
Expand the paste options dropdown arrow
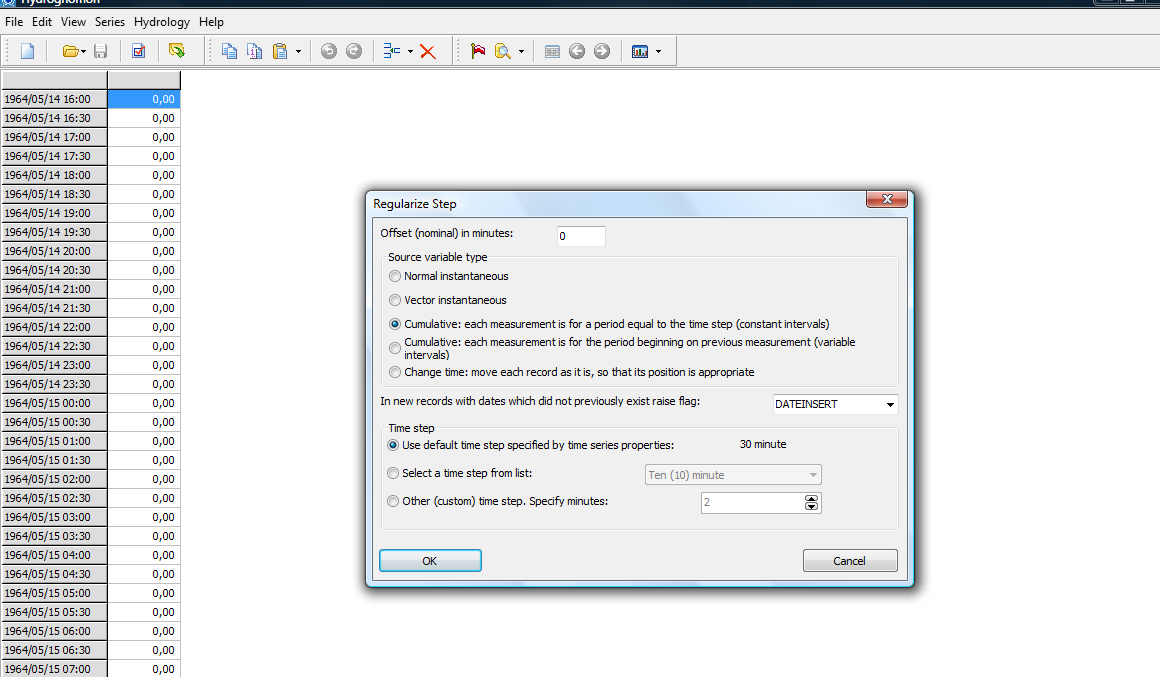pyautogui.click(x=298, y=52)
